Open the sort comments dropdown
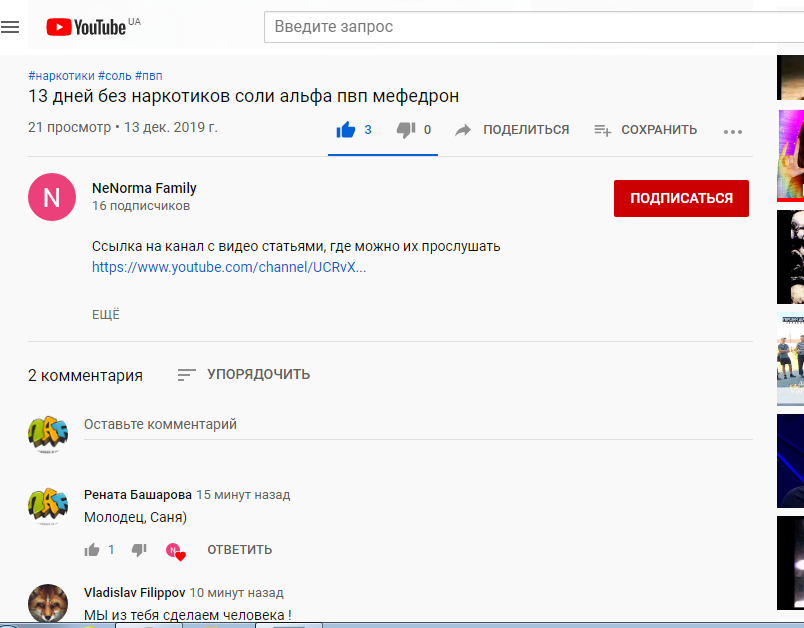 (x=244, y=375)
